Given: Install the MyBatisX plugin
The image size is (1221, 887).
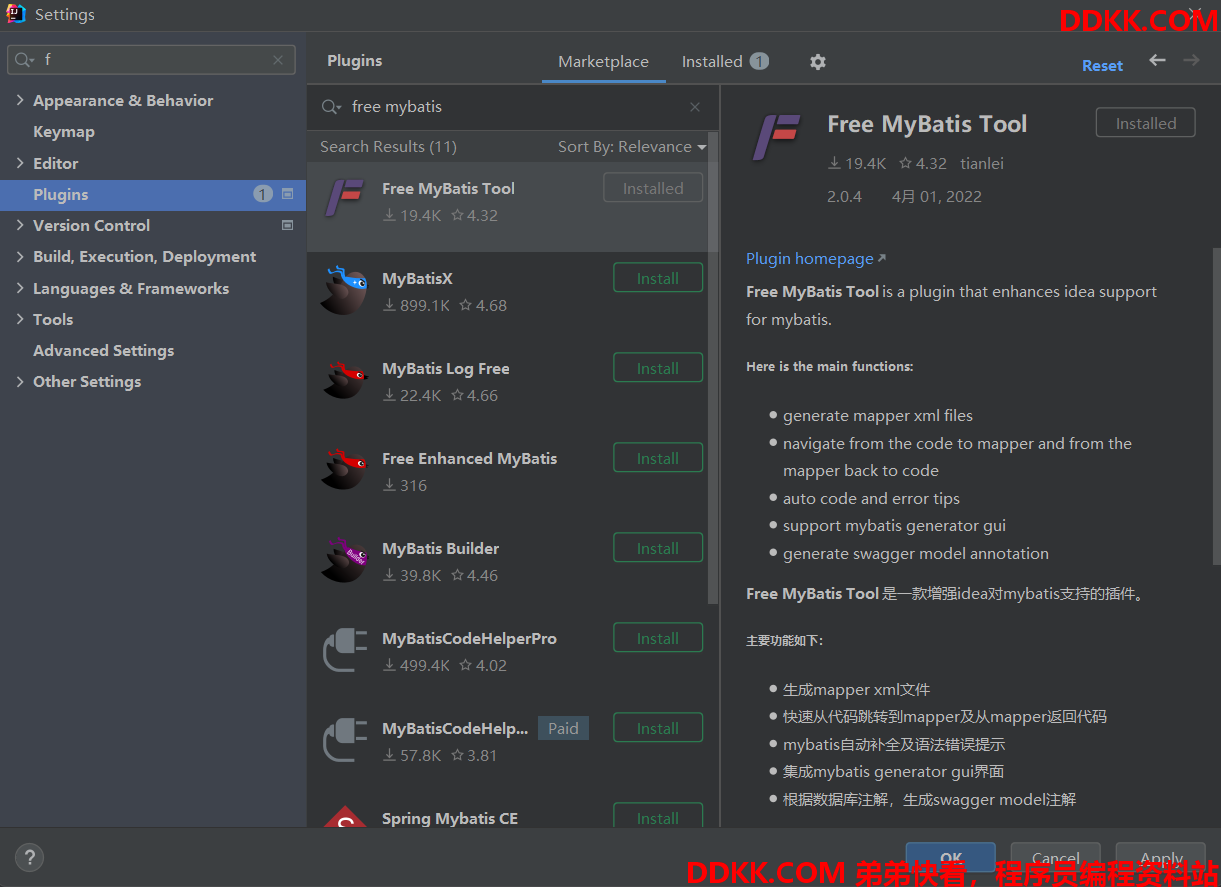Looking at the screenshot, I should pos(658,278).
